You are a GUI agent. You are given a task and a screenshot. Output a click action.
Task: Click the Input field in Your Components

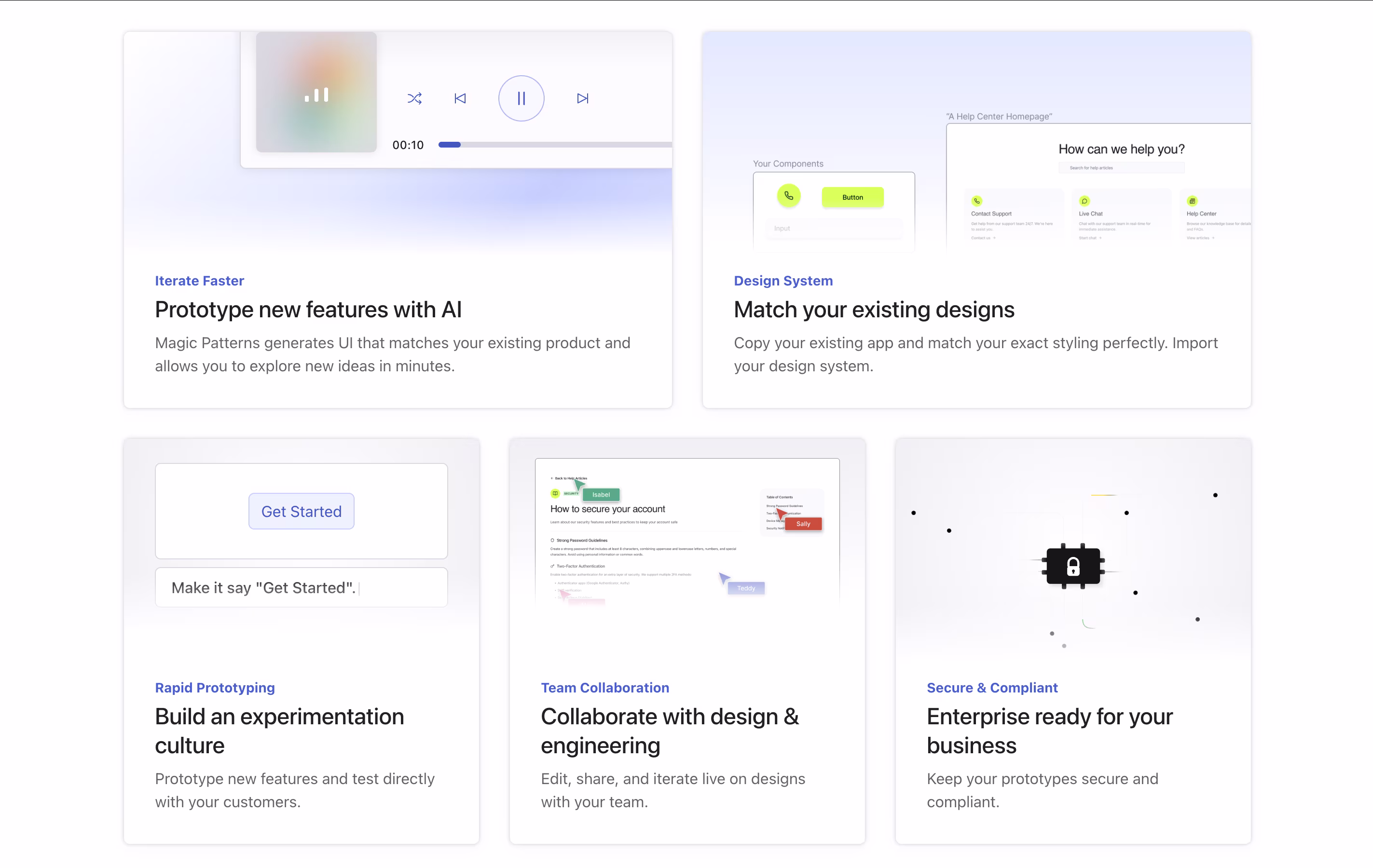pos(834,229)
